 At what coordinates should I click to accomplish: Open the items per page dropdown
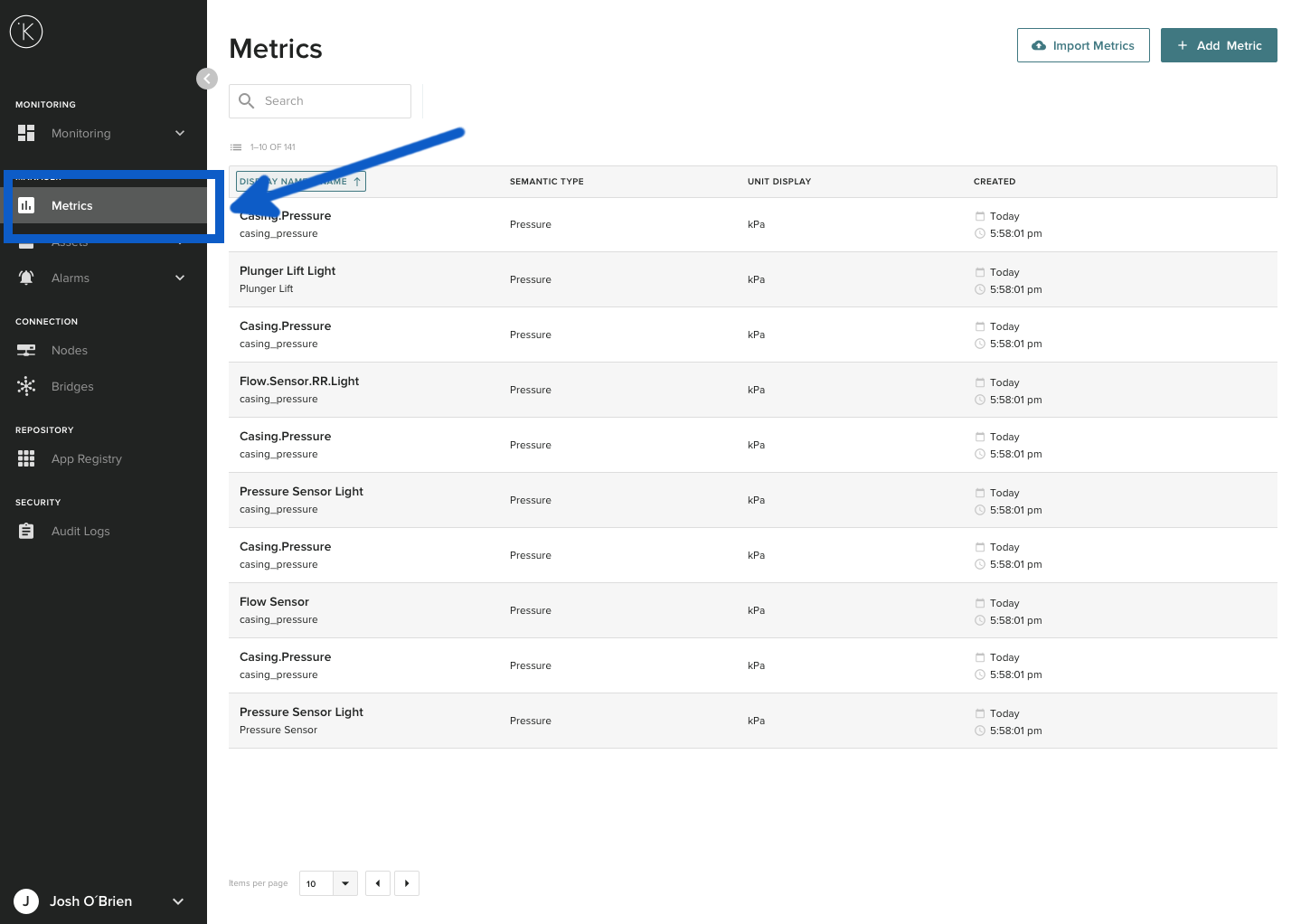tap(328, 883)
